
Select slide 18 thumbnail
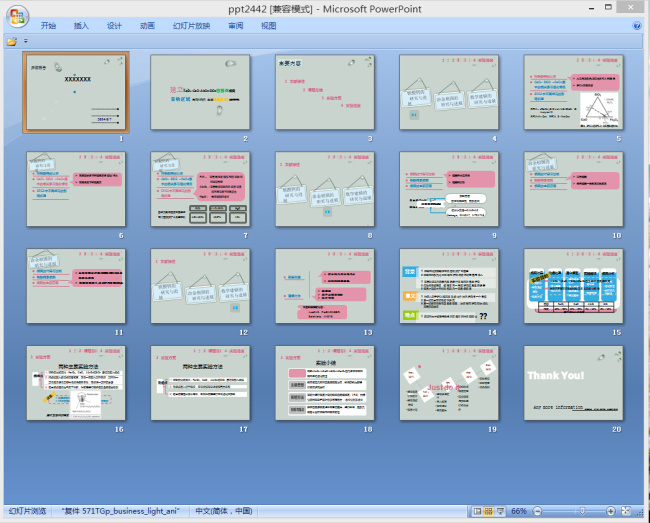[325, 383]
